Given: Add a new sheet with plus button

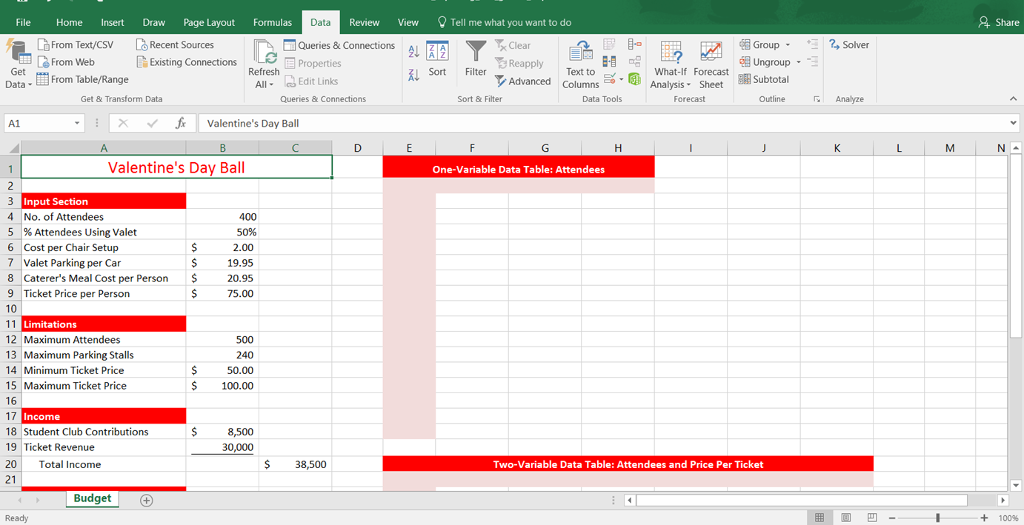Looking at the screenshot, I should (x=146, y=499).
